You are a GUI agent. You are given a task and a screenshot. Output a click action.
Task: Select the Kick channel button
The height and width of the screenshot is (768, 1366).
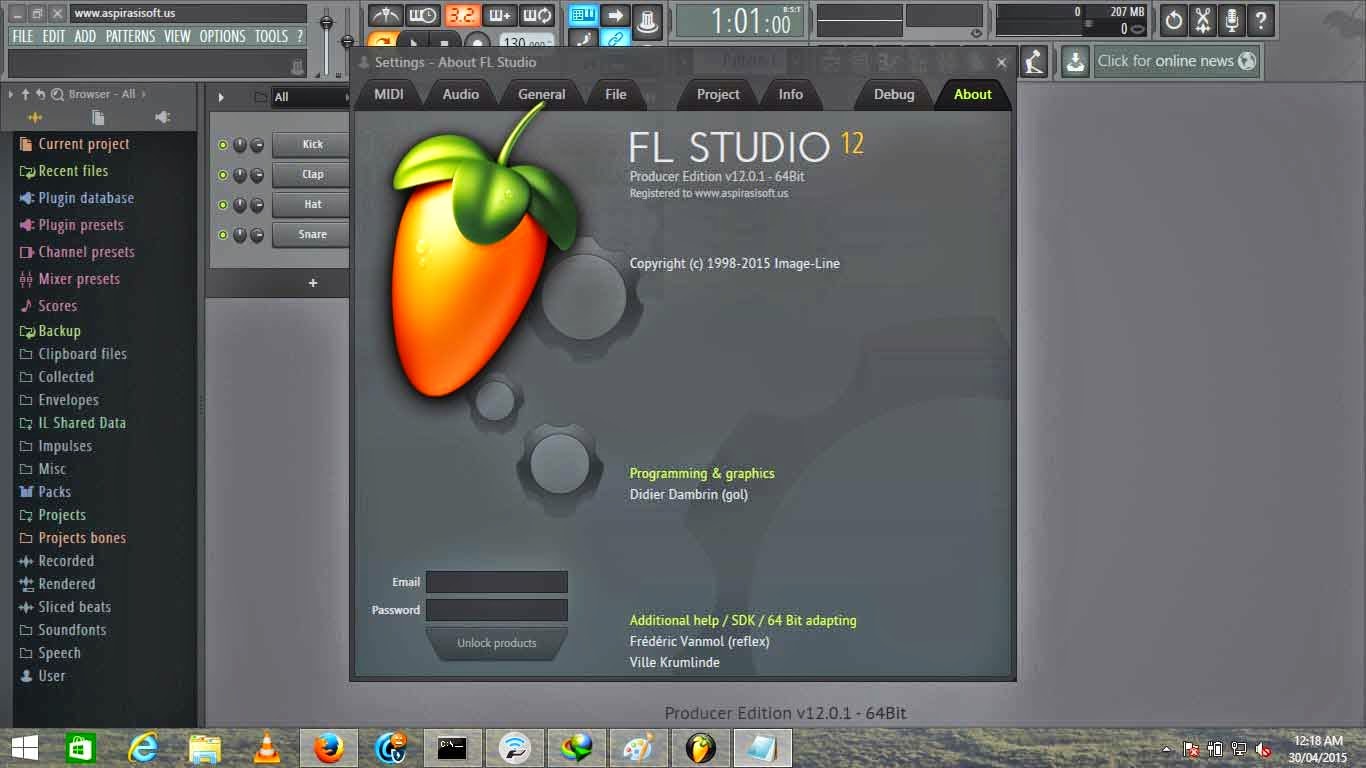coord(311,144)
